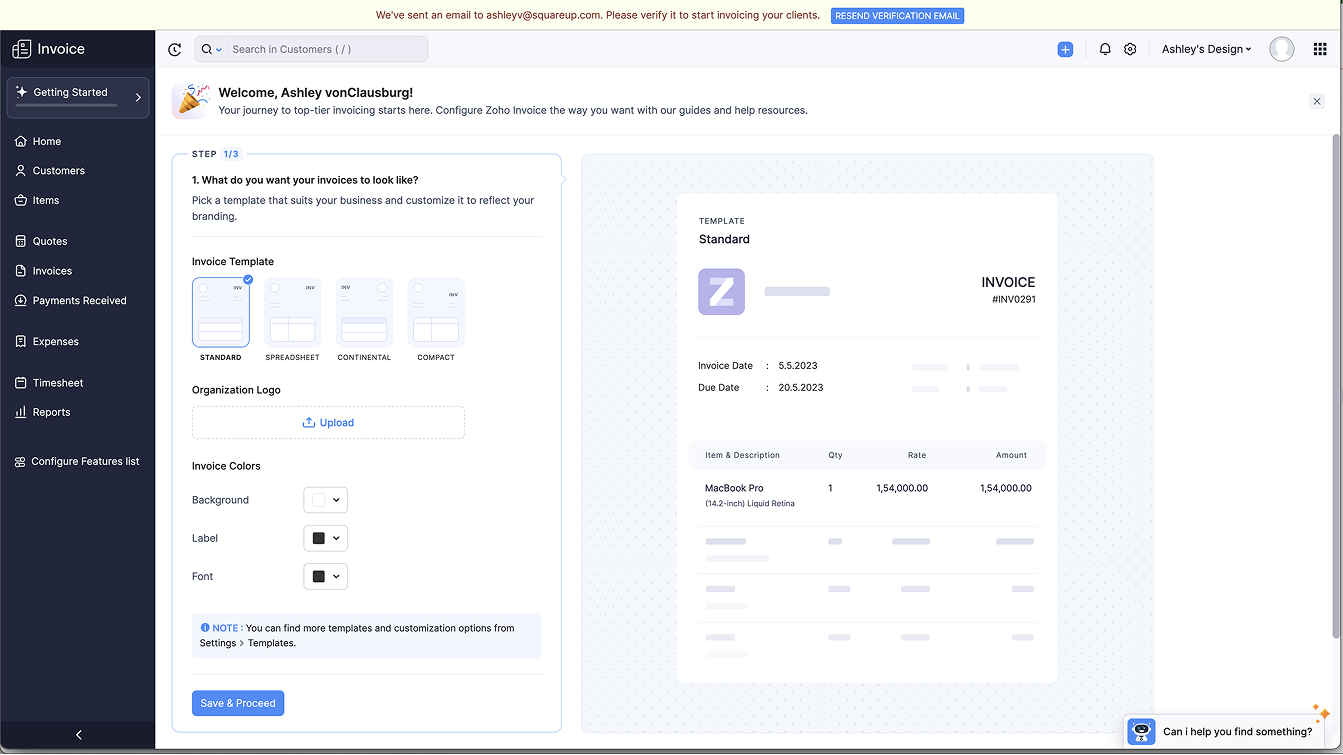Click the Save & Proceed button
This screenshot has height=755, width=1343.
[237, 703]
